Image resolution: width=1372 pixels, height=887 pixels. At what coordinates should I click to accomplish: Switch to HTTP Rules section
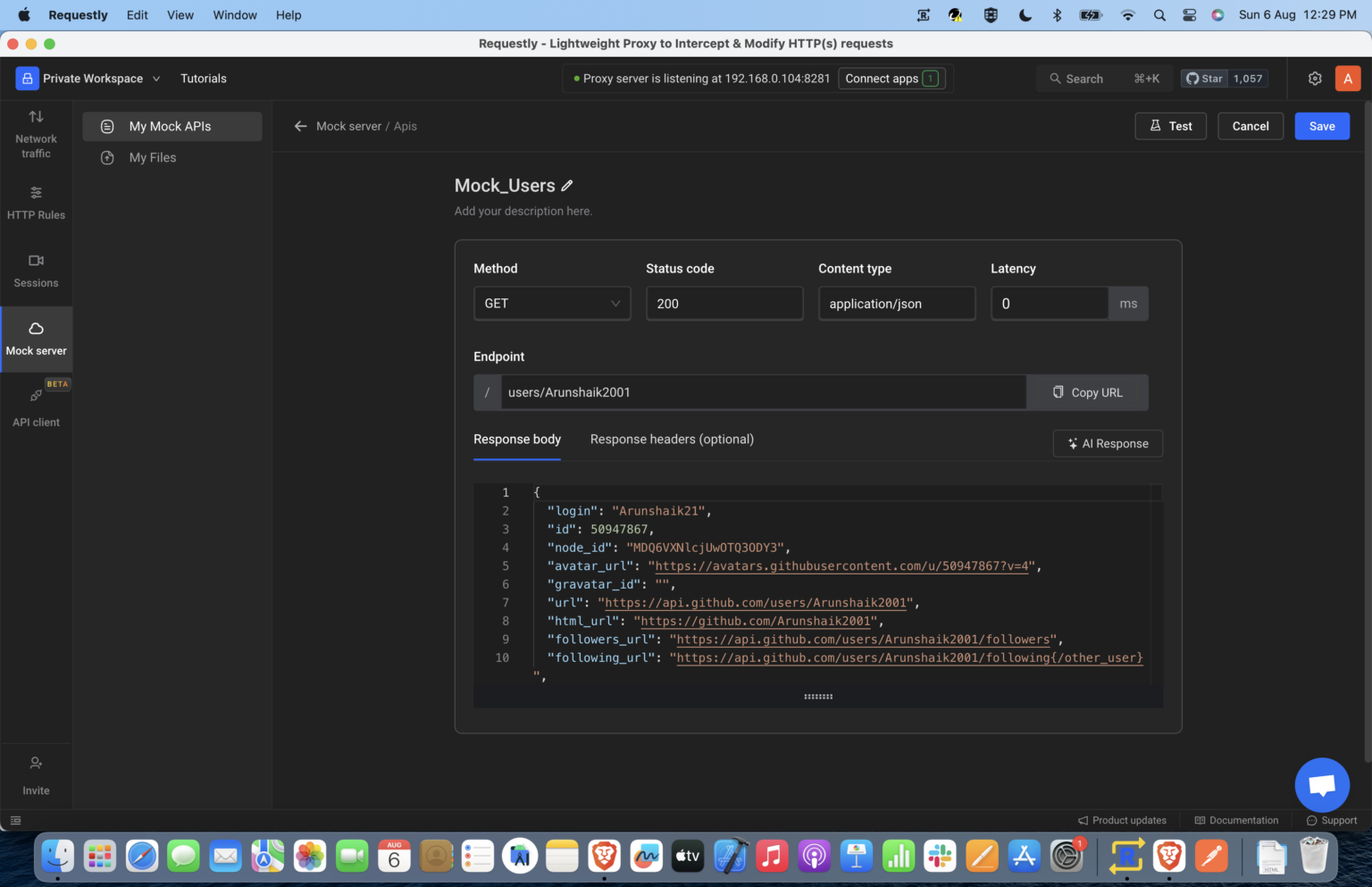pos(36,202)
